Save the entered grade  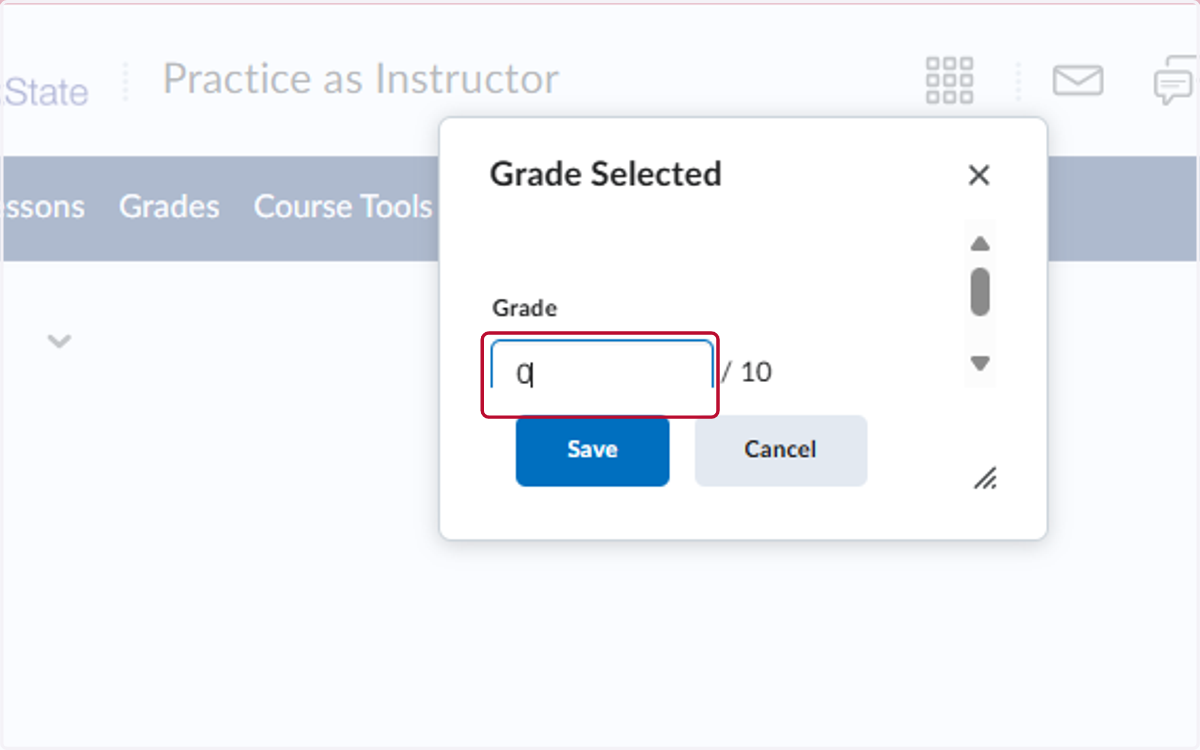point(592,450)
